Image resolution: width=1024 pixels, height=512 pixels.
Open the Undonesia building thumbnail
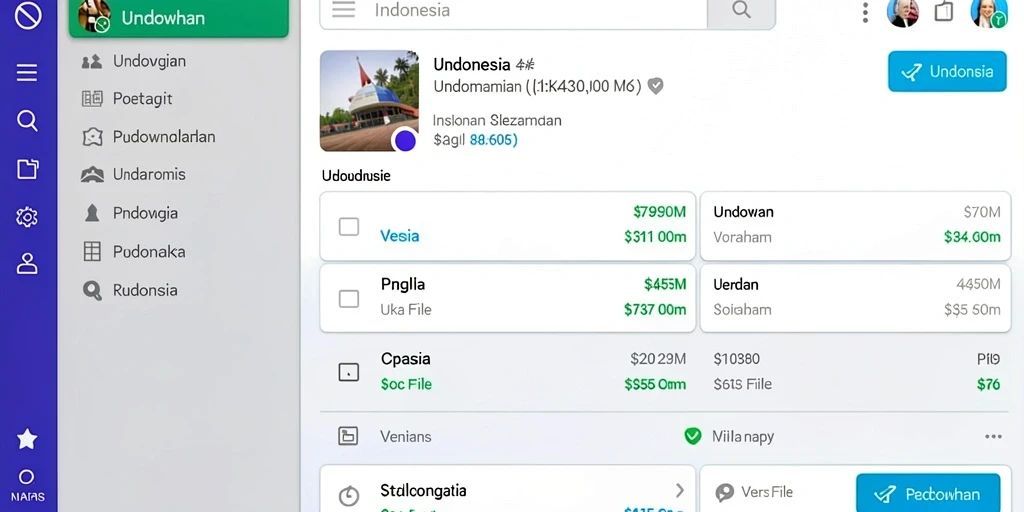click(369, 101)
